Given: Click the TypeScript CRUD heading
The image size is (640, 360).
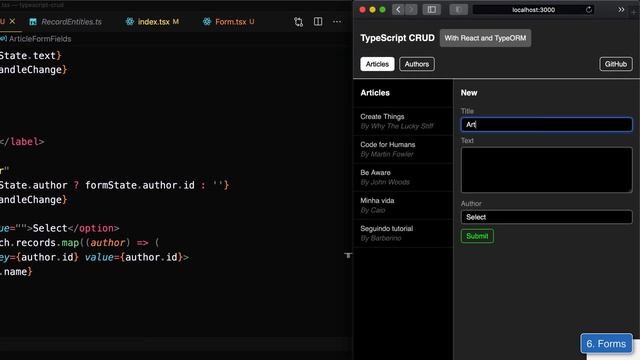Looking at the screenshot, I should [397, 38].
